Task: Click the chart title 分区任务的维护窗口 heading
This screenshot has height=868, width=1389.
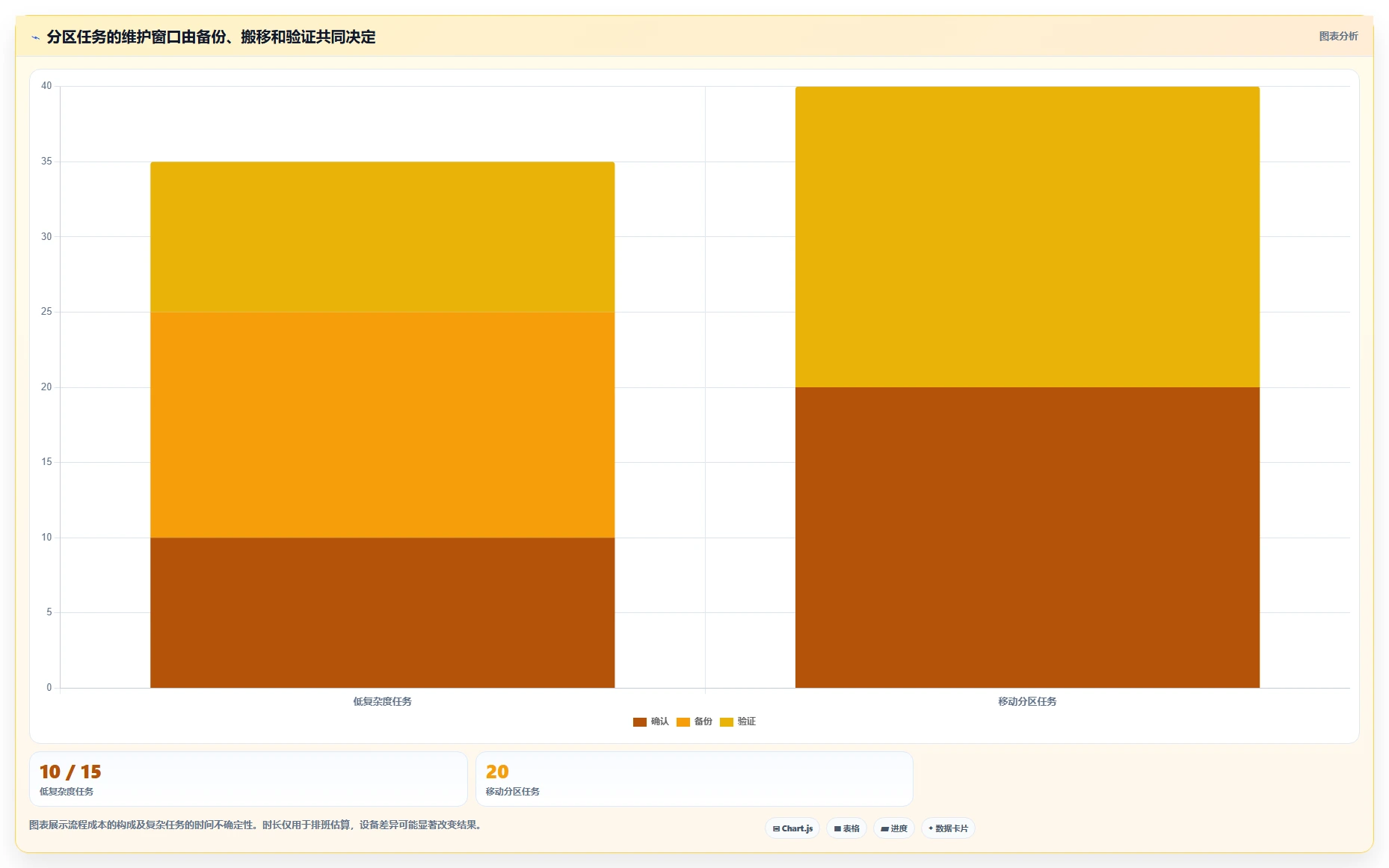Action: point(211,37)
